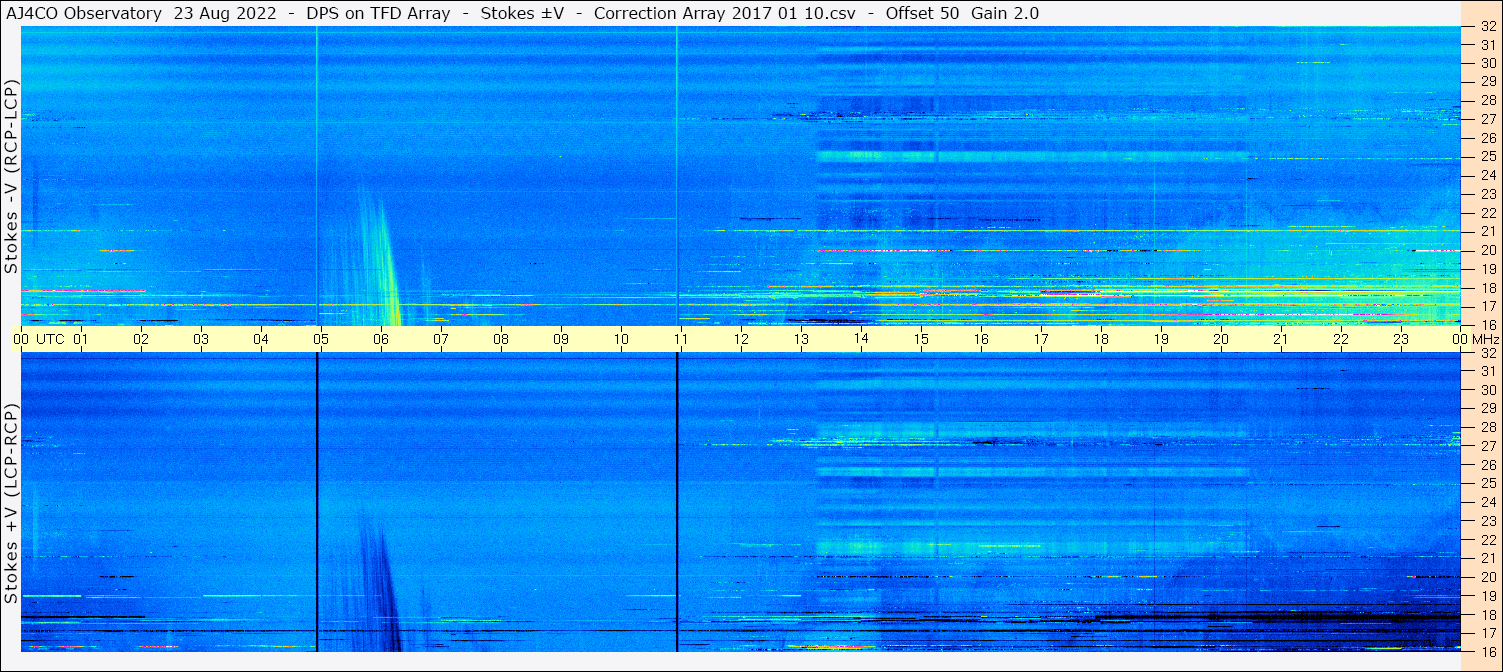Click the 32 MHz label of Stokes -V panel
The height and width of the screenshot is (672, 1503).
coord(1488,27)
